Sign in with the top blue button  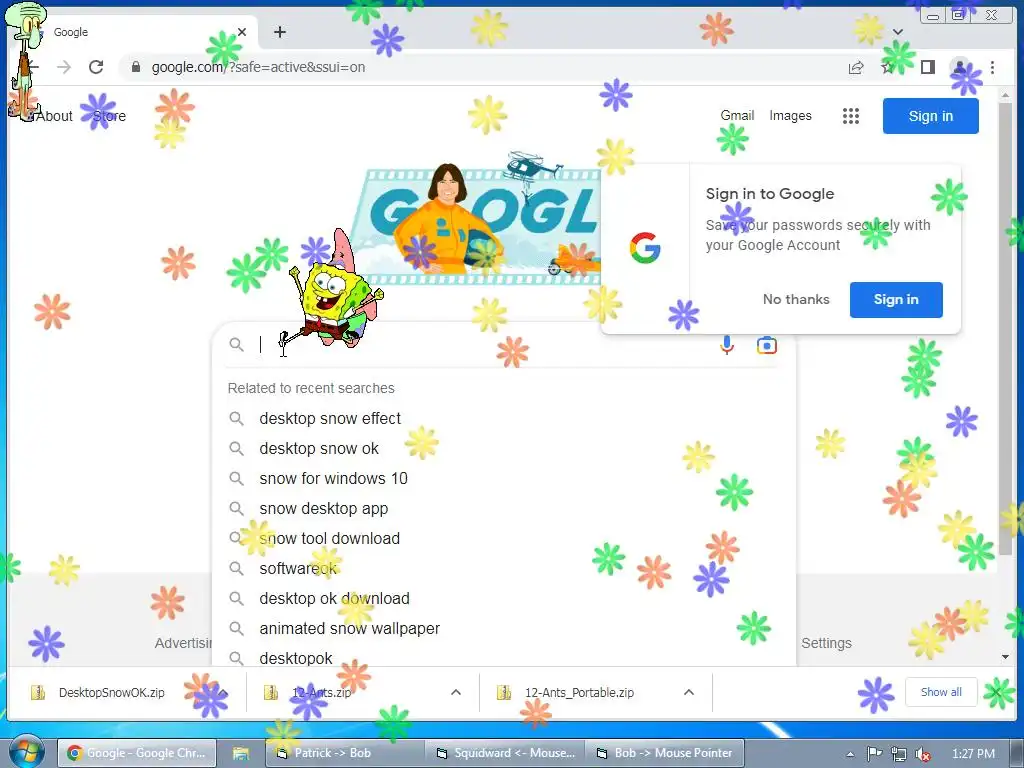coord(931,116)
